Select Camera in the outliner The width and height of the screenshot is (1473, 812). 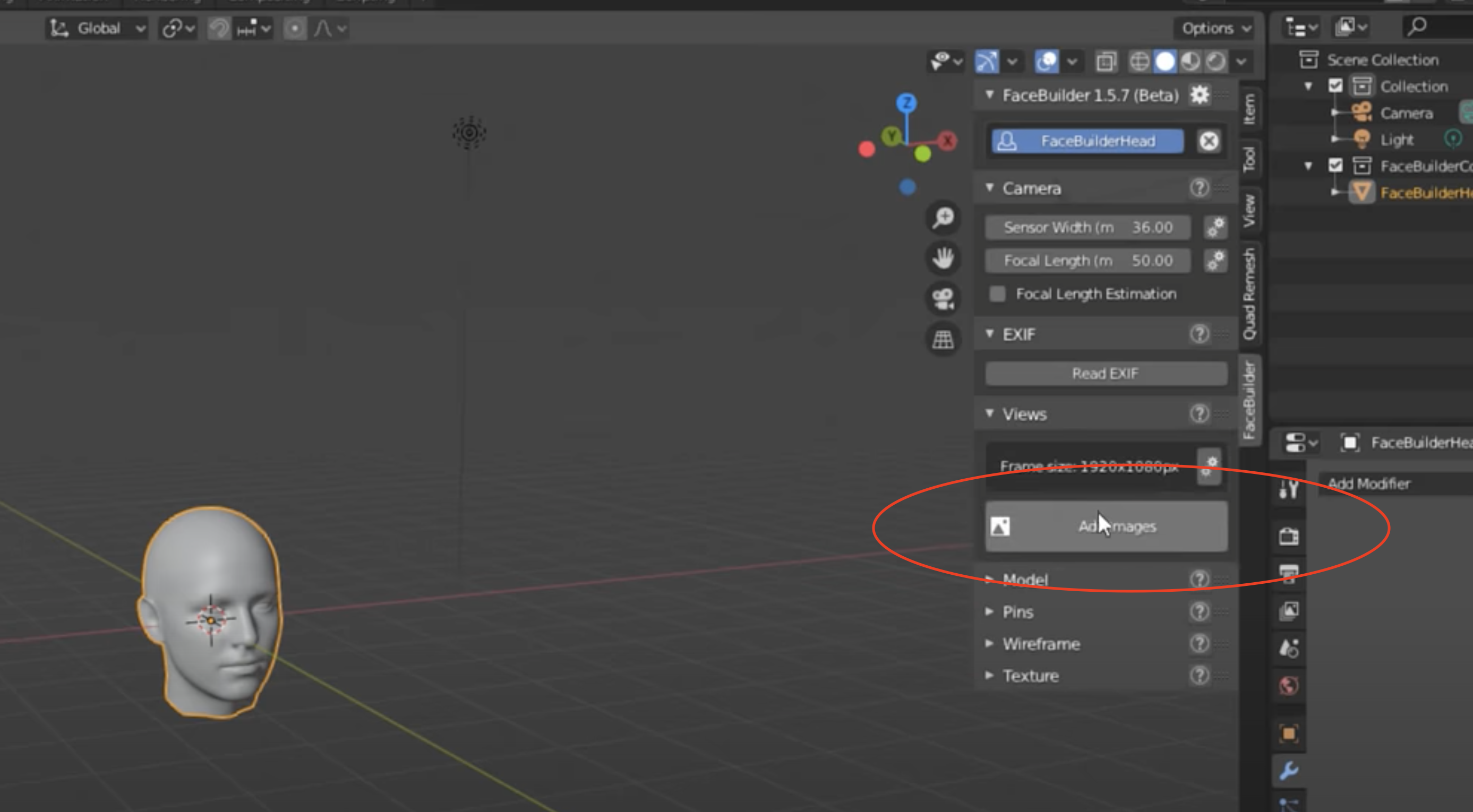[x=1406, y=113]
